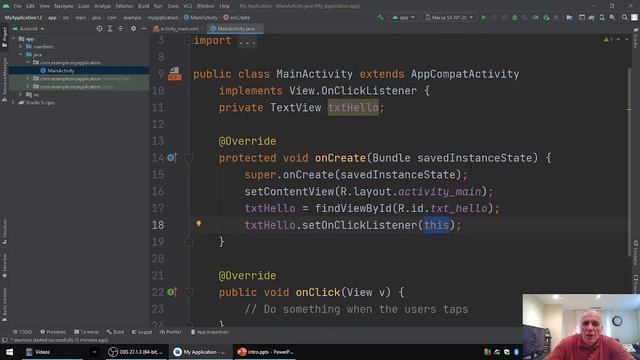Close the MainActivity.java tab
This screenshot has height=360, width=640.
[259, 29]
